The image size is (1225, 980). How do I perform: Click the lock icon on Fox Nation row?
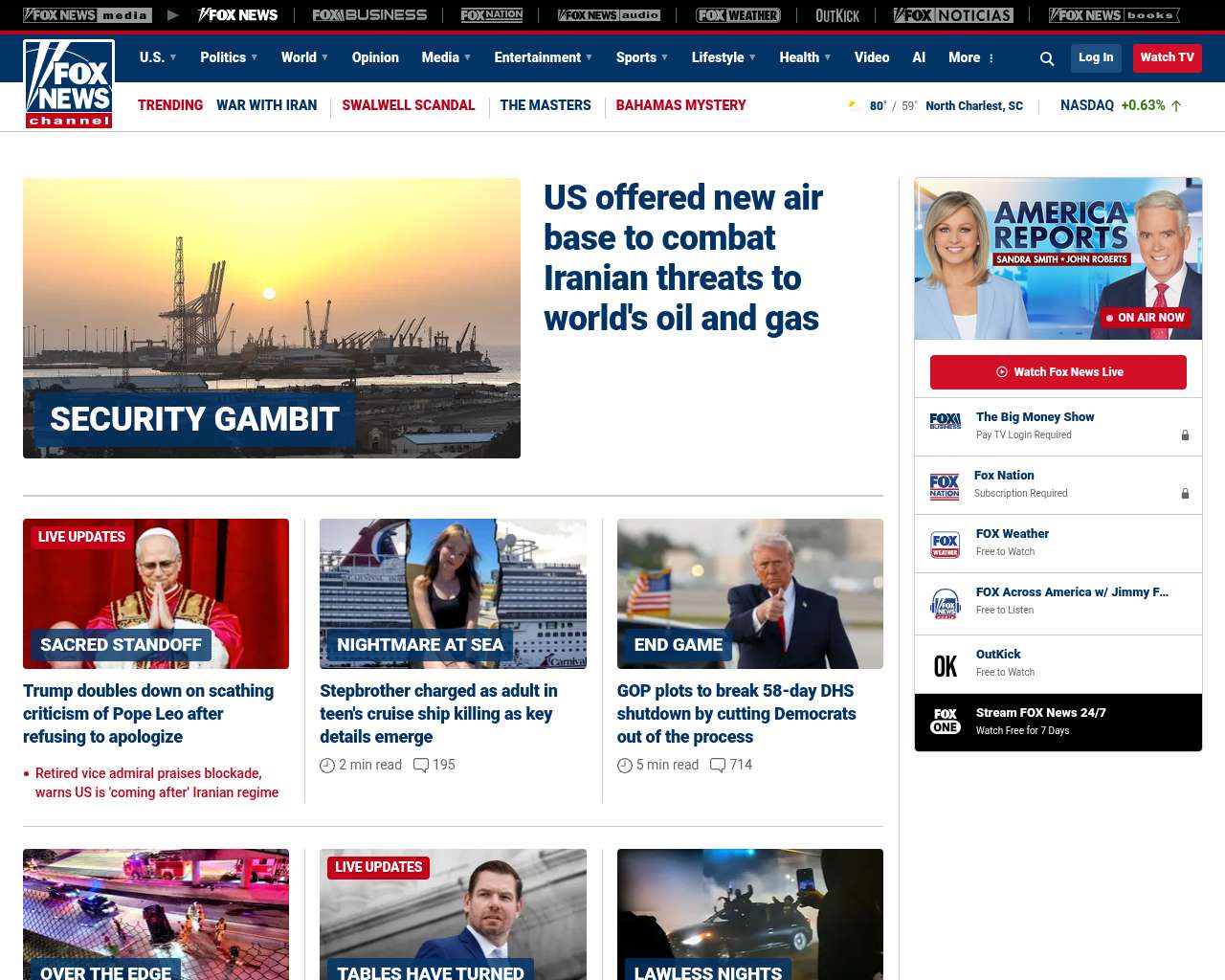click(1185, 494)
